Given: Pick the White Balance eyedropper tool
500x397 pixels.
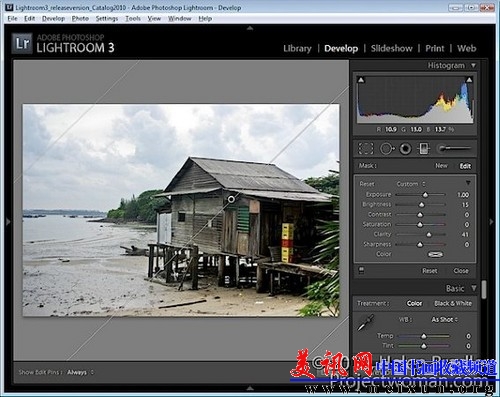Looking at the screenshot, I should tap(365, 322).
